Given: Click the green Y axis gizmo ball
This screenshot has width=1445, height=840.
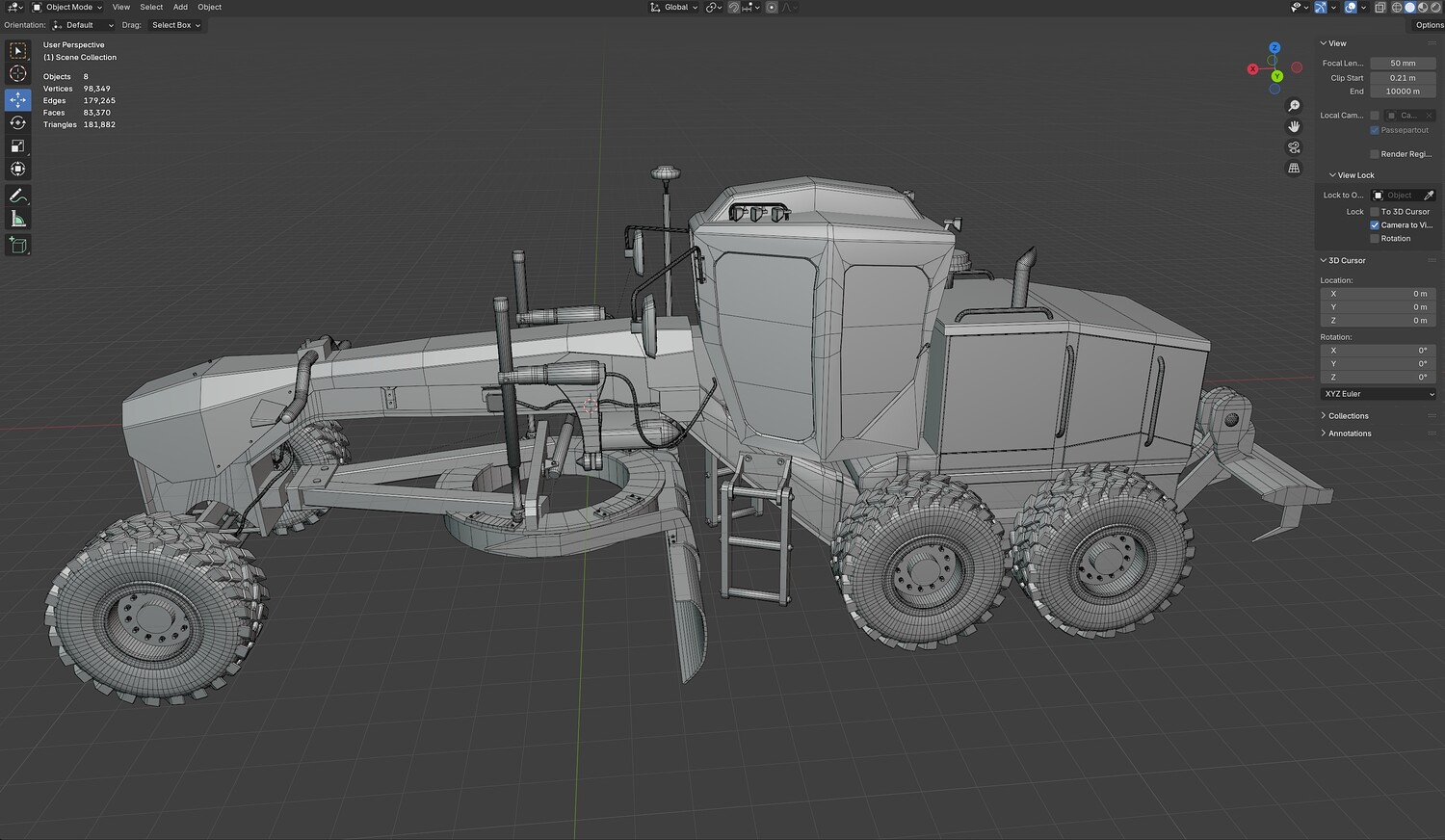Looking at the screenshot, I should [x=1276, y=76].
